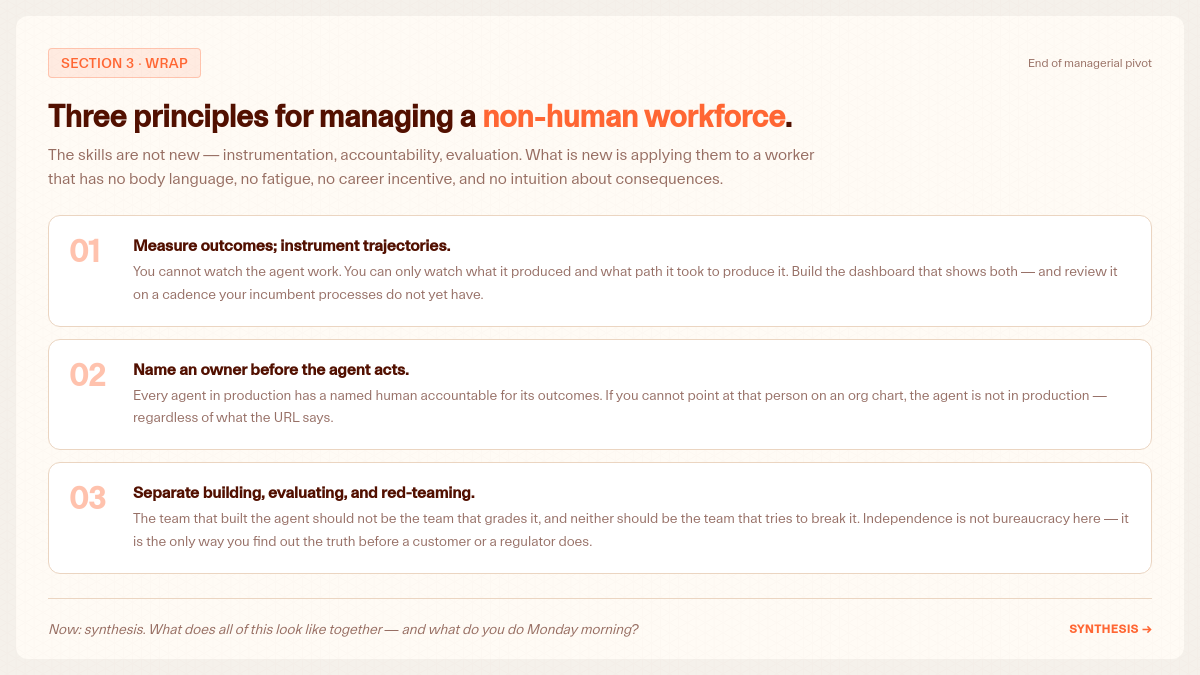Click the second principle's description text

pos(620,407)
